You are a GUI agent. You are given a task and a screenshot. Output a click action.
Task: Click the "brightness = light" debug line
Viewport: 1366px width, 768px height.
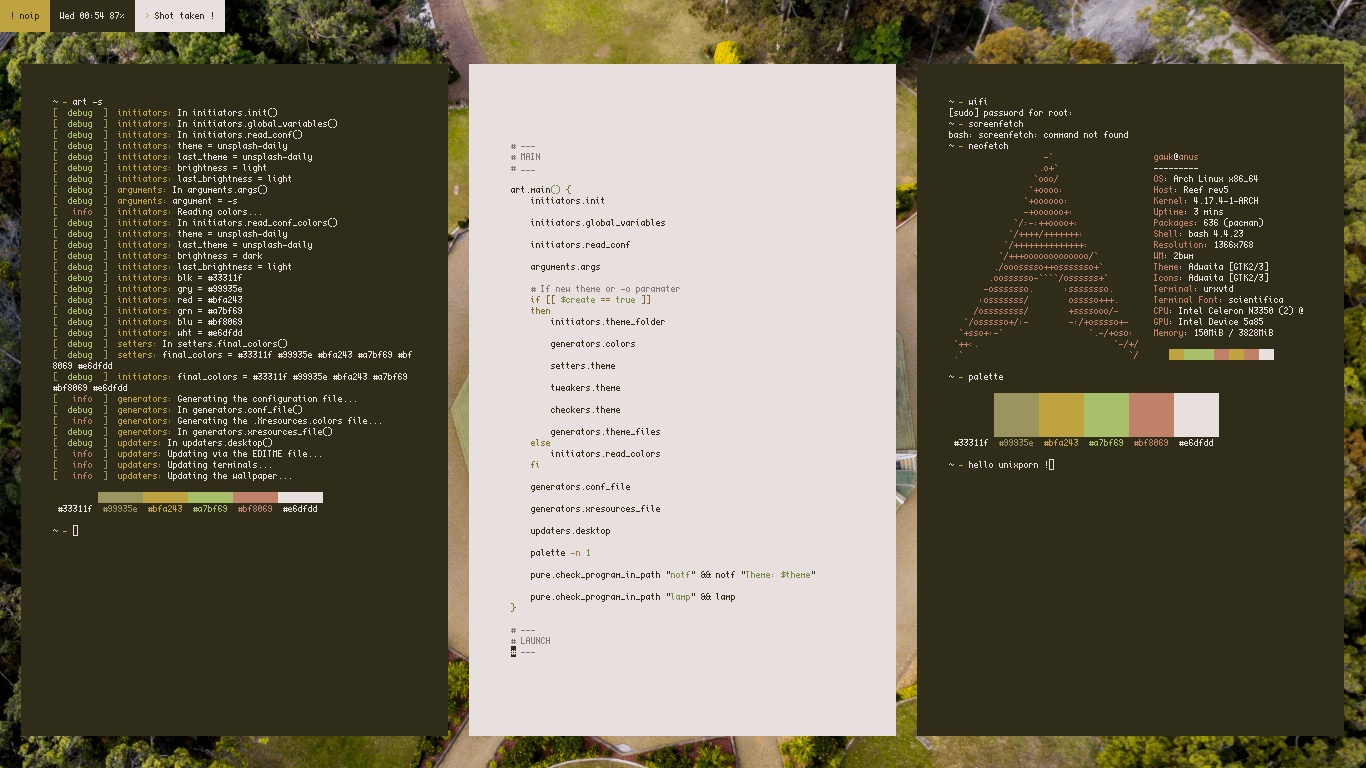[222, 168]
